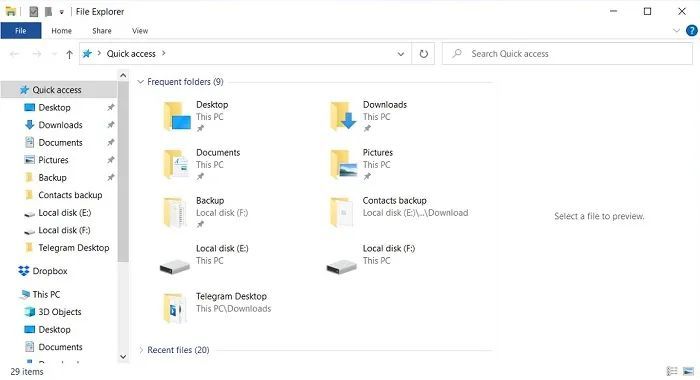Expand the ribbon with the chevron
The height and width of the screenshot is (380, 700).
[676, 30]
